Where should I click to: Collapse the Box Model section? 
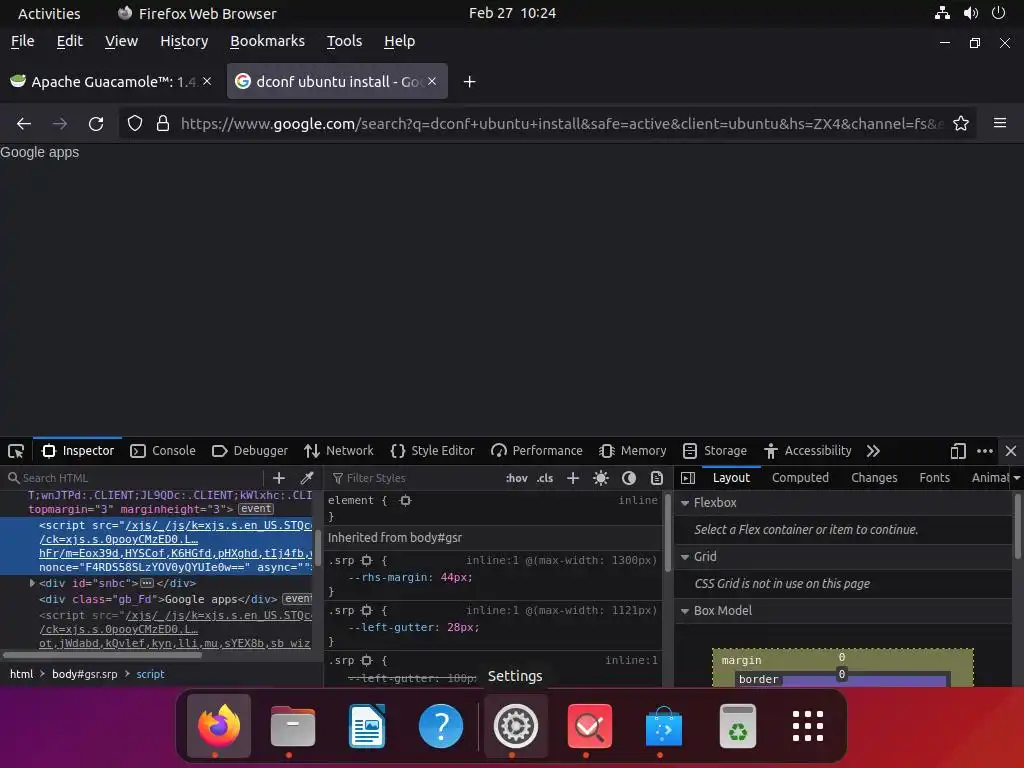tap(685, 611)
